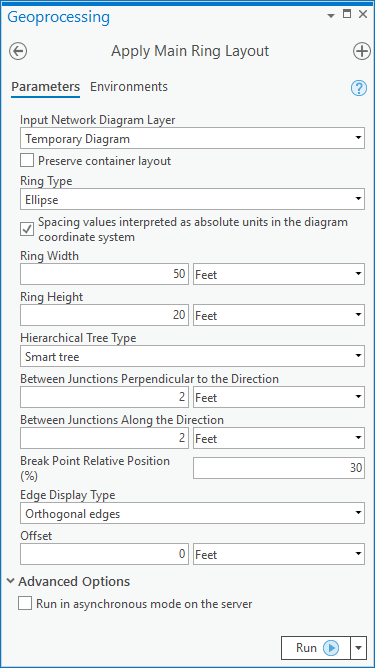Open the Ring Type dropdown
This screenshot has width=375, height=668.
click(192, 199)
